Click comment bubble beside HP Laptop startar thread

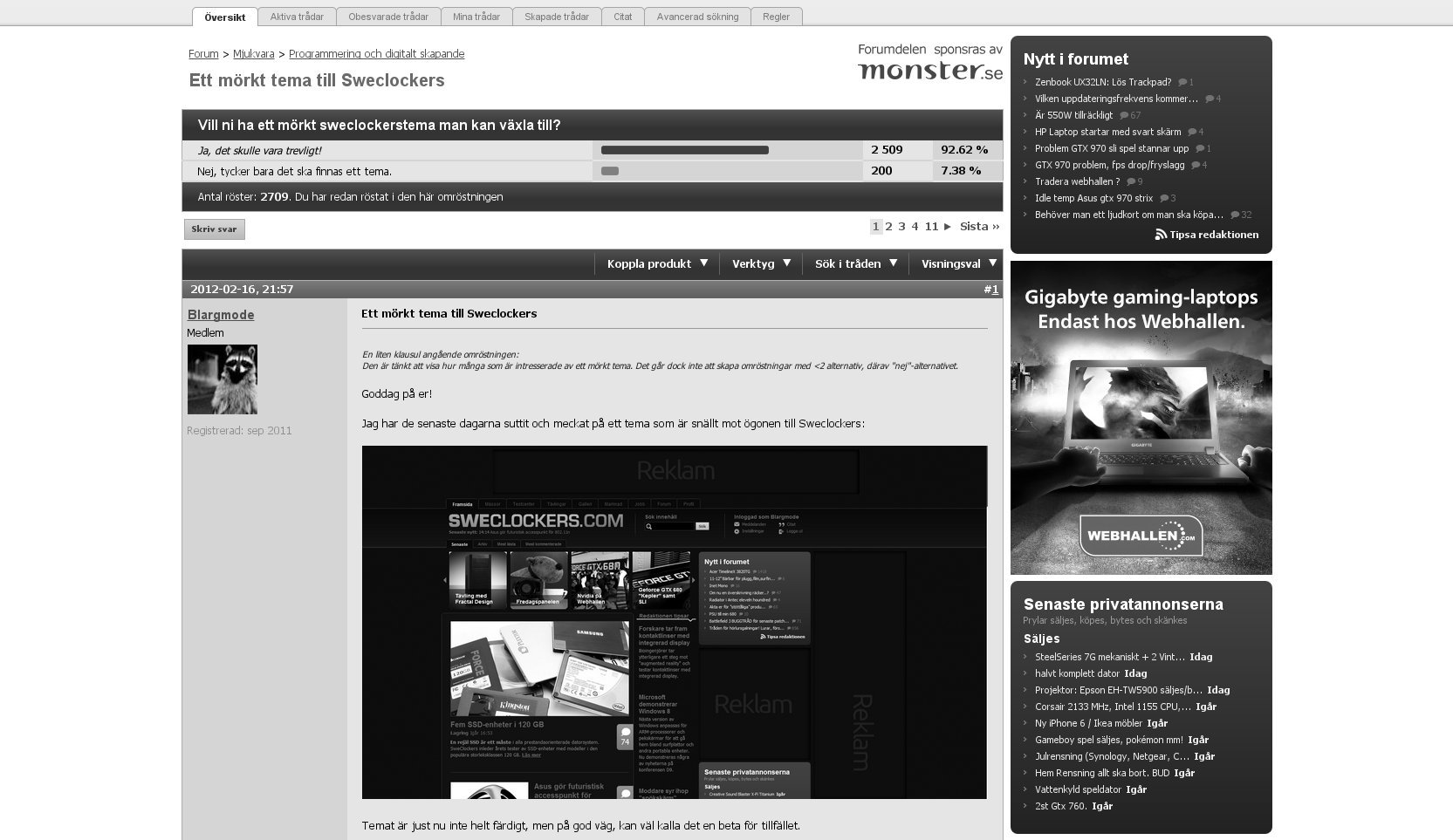pyautogui.click(x=1192, y=132)
